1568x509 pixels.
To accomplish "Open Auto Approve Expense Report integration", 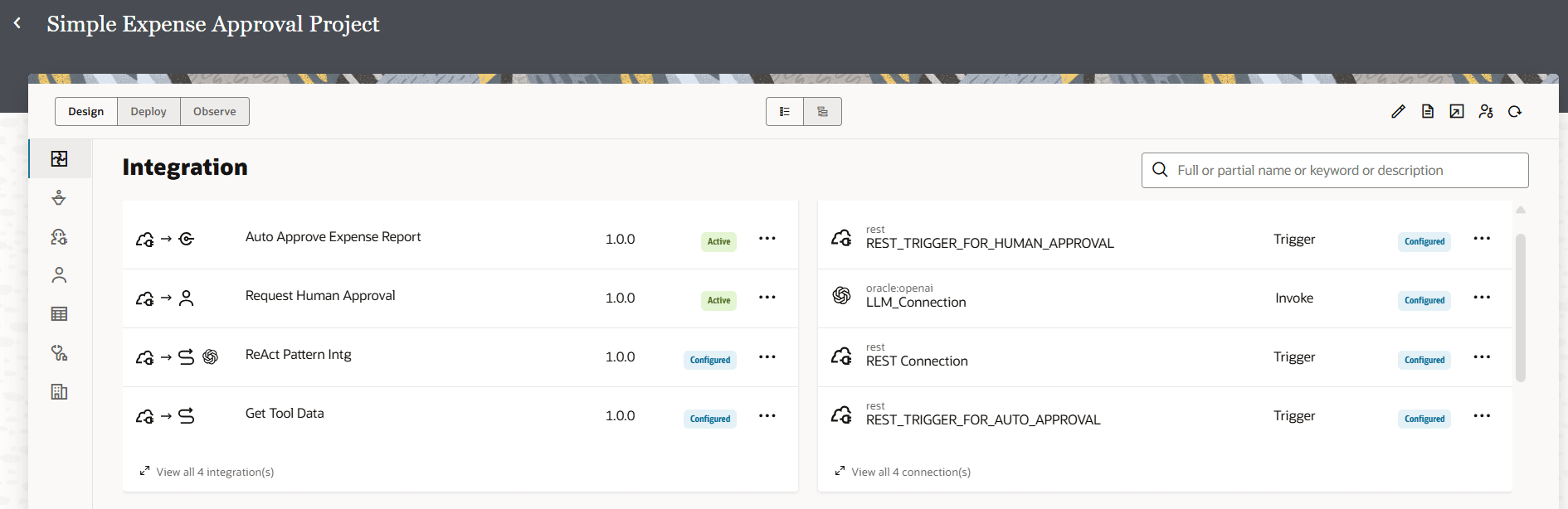I will pos(333,237).
